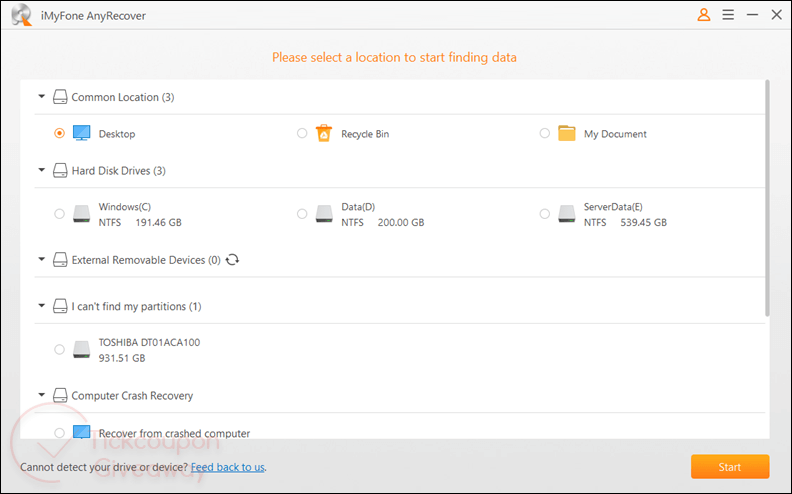Click the My Document label
Screen dimensions: 792x494
[615, 134]
